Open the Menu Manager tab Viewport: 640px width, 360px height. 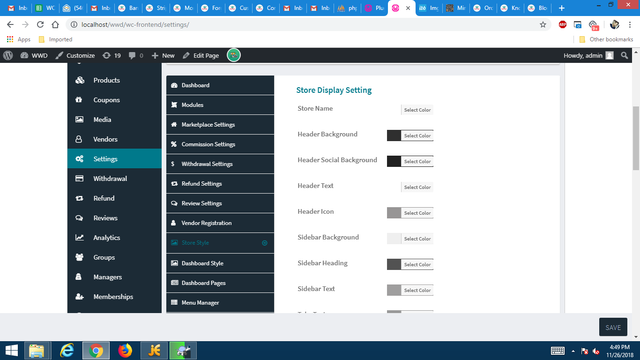pyautogui.click(x=220, y=302)
